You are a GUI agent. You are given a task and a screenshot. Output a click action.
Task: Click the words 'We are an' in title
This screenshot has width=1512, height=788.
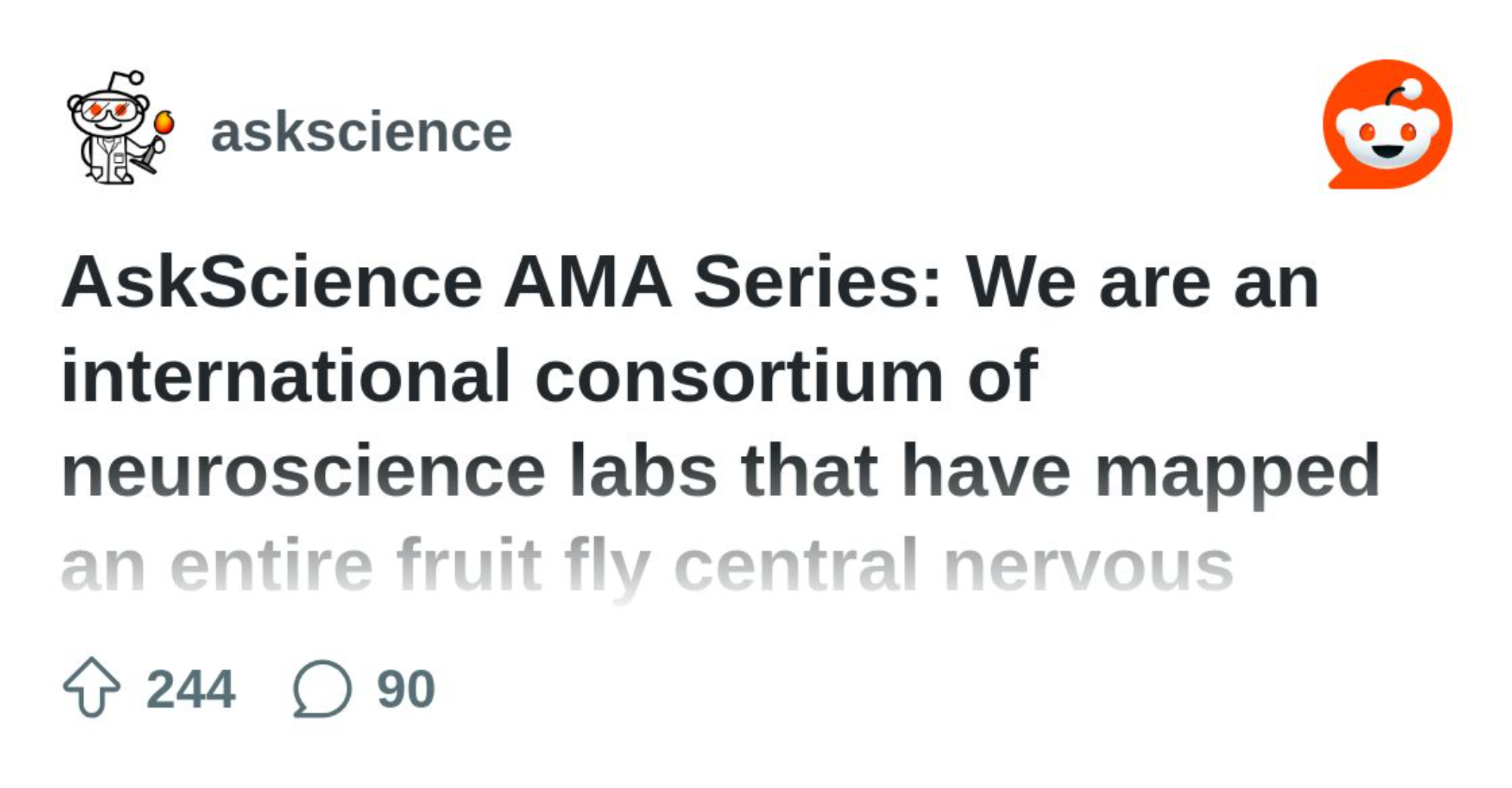[1142, 283]
